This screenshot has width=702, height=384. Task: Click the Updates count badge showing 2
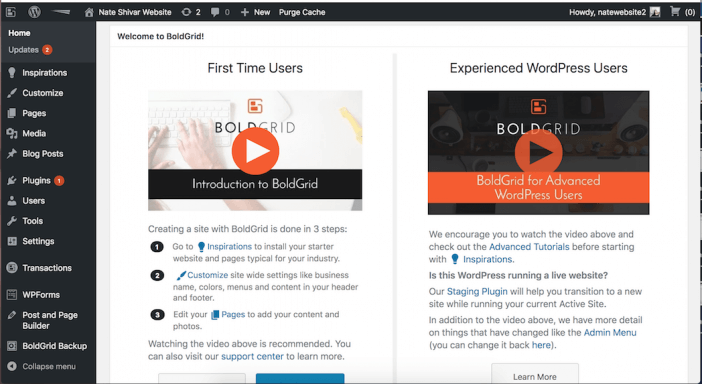point(47,50)
